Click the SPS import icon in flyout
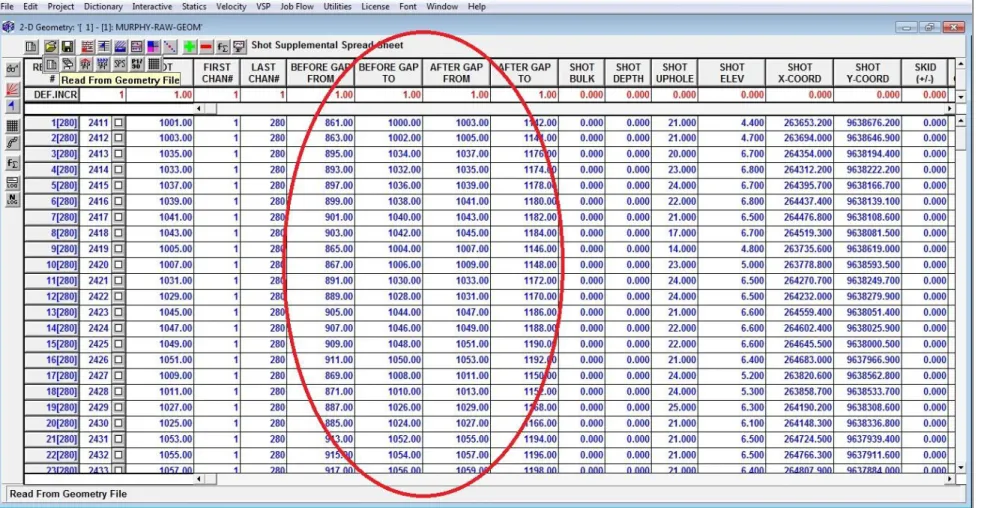Viewport: 984px width, 508px height. point(120,64)
